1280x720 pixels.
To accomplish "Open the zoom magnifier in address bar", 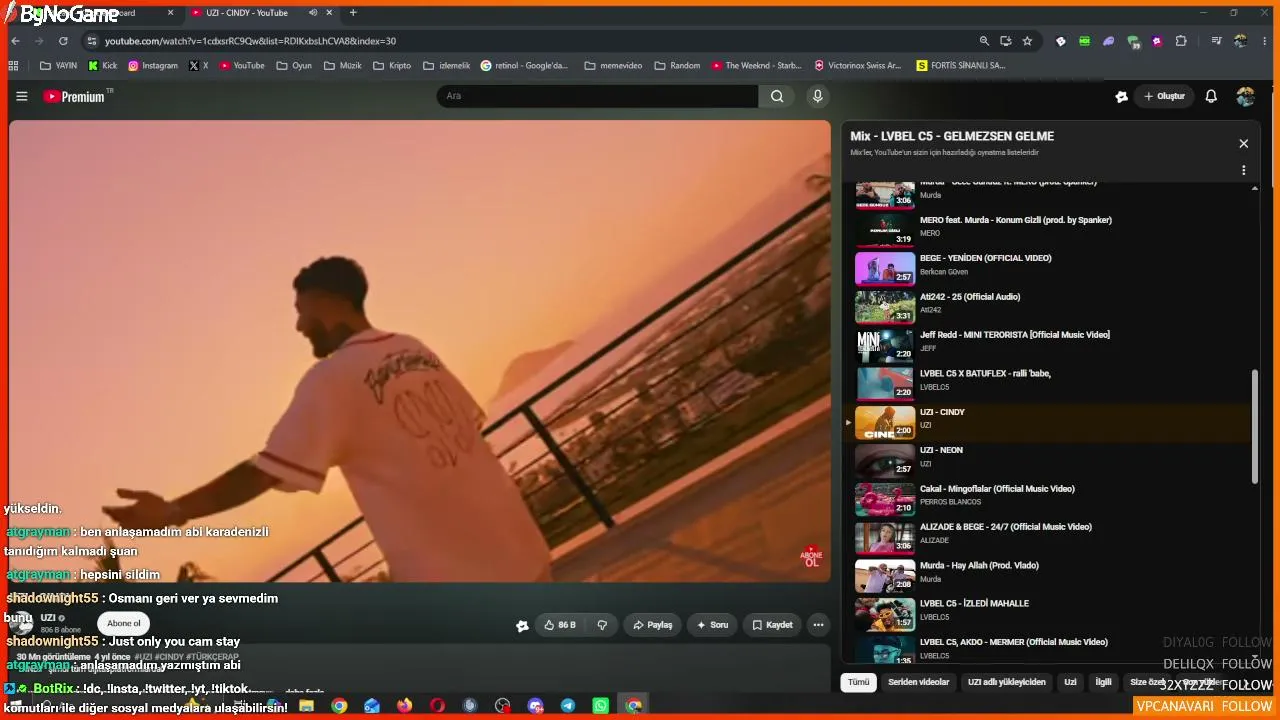I will point(985,41).
